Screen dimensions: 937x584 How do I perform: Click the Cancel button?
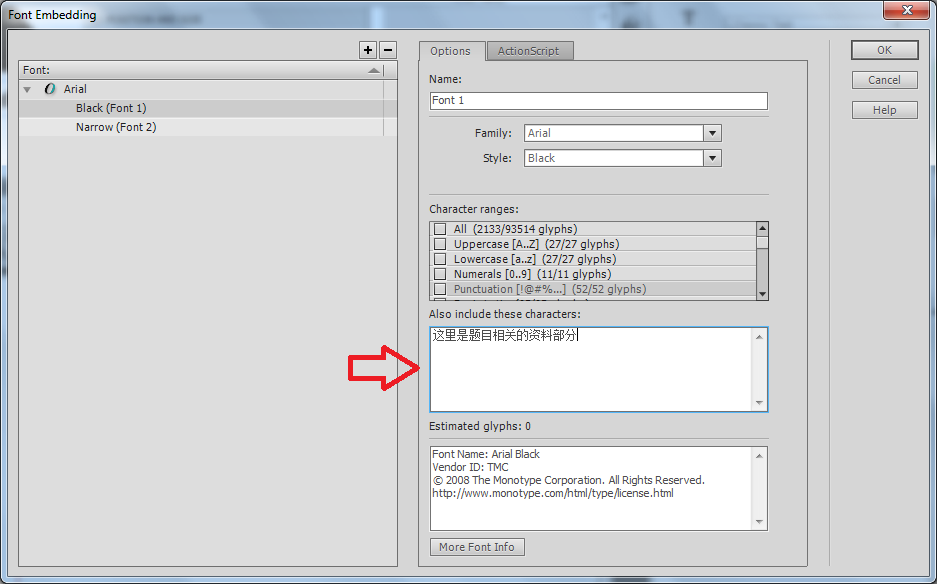[x=884, y=80]
